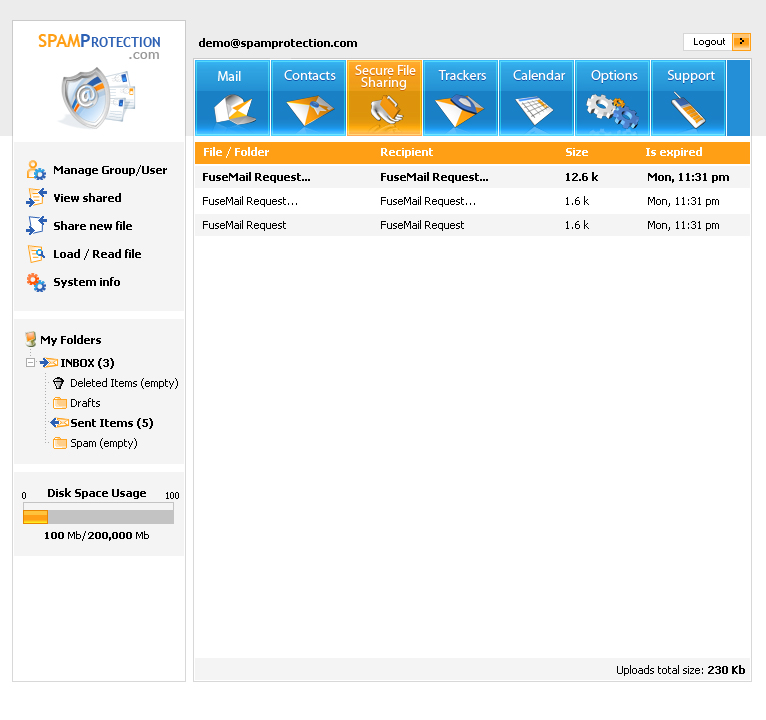Click the Load / Read file icon

36,254
